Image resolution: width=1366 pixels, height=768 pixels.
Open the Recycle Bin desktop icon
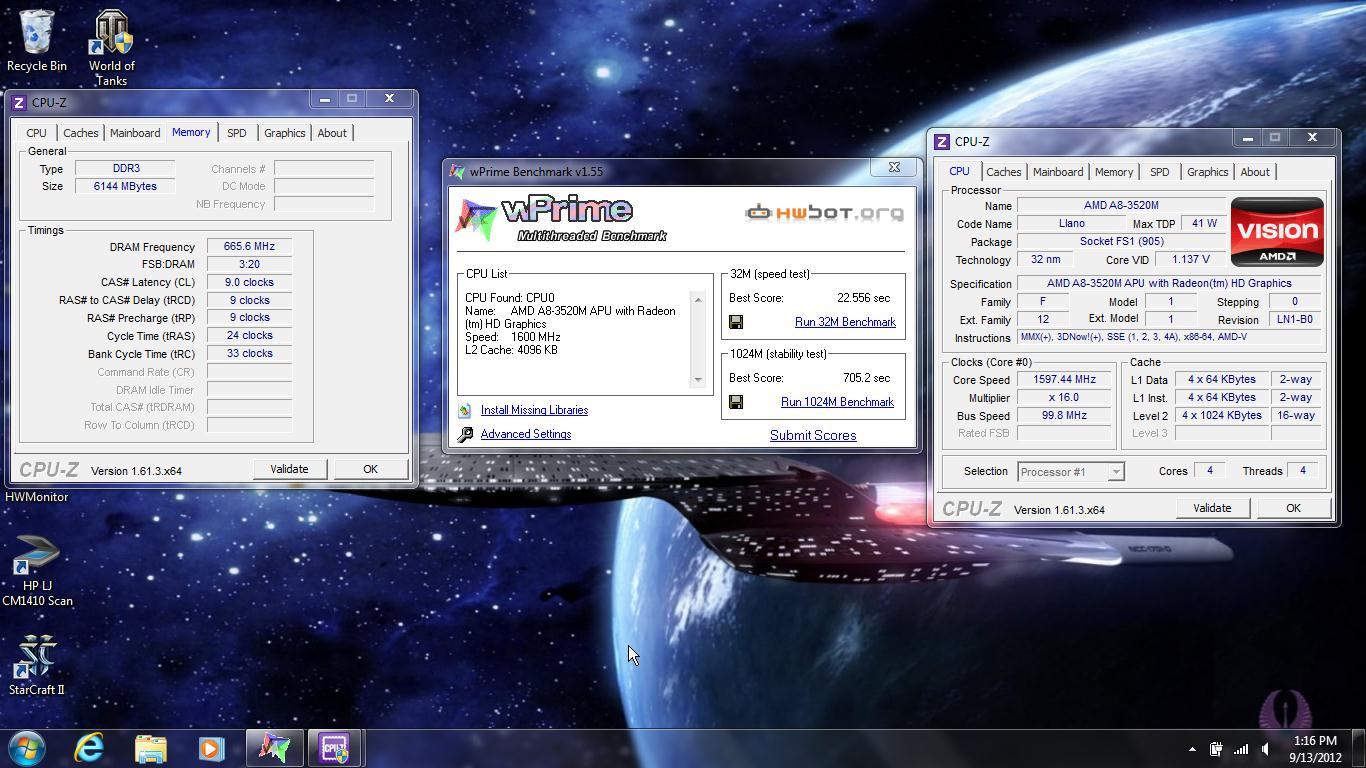37,41
